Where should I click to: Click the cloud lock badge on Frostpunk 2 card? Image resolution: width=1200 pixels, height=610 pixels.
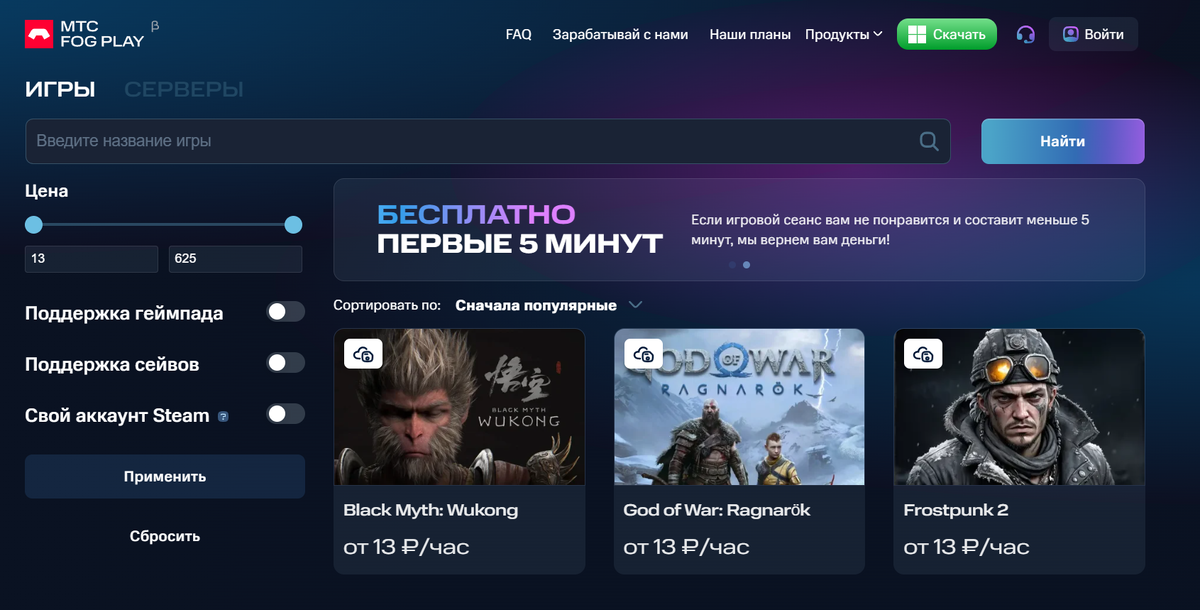(924, 354)
